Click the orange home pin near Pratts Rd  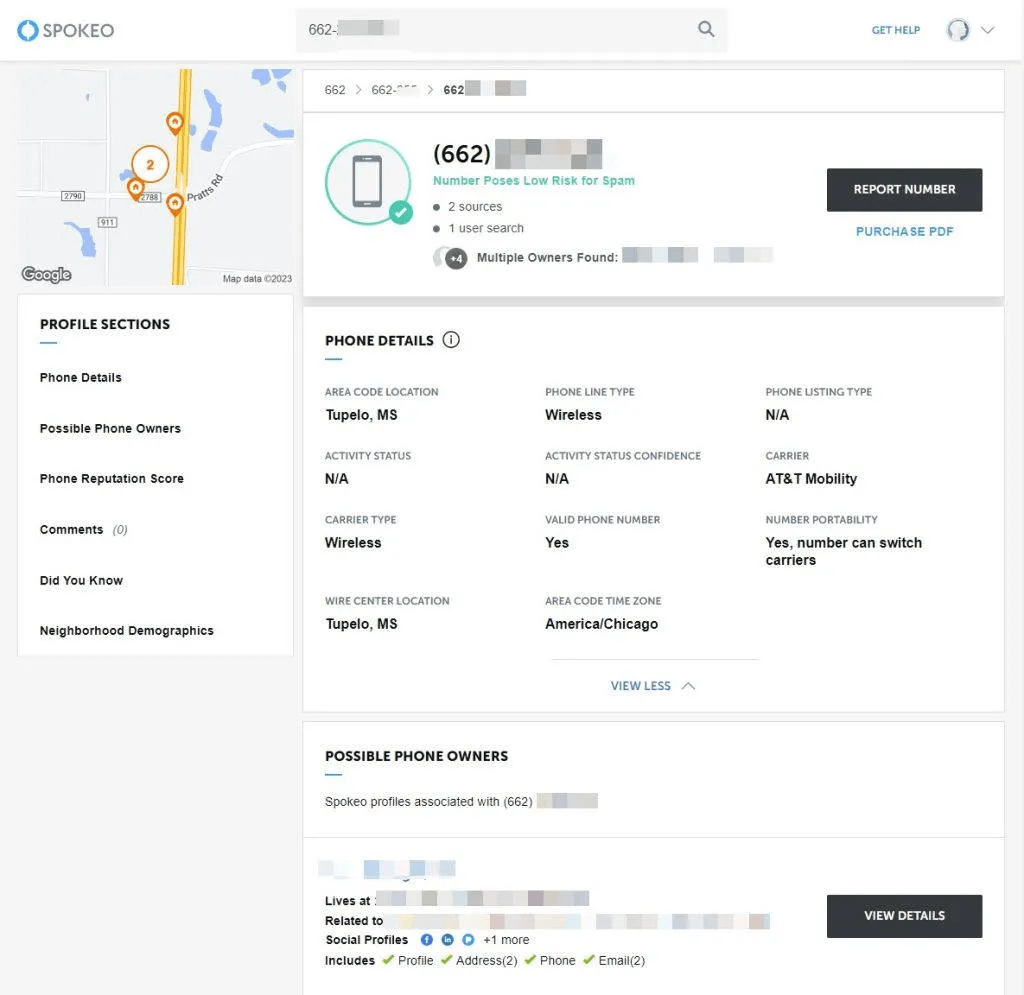(x=174, y=204)
